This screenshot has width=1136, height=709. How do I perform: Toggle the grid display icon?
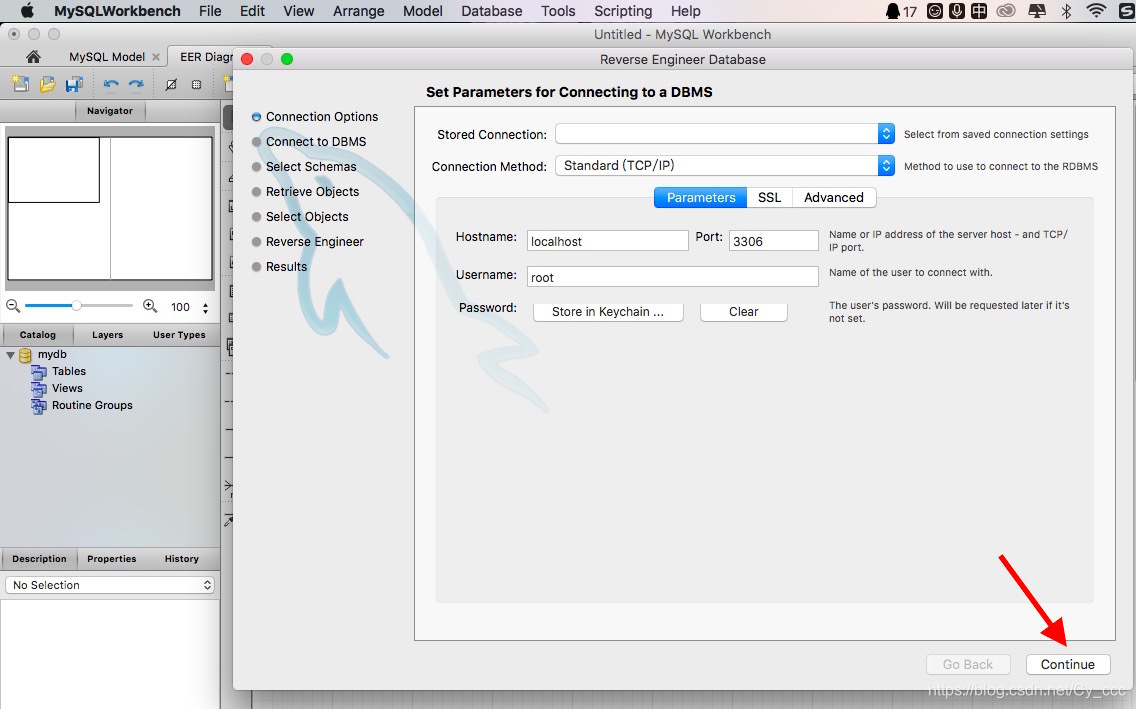171,84
